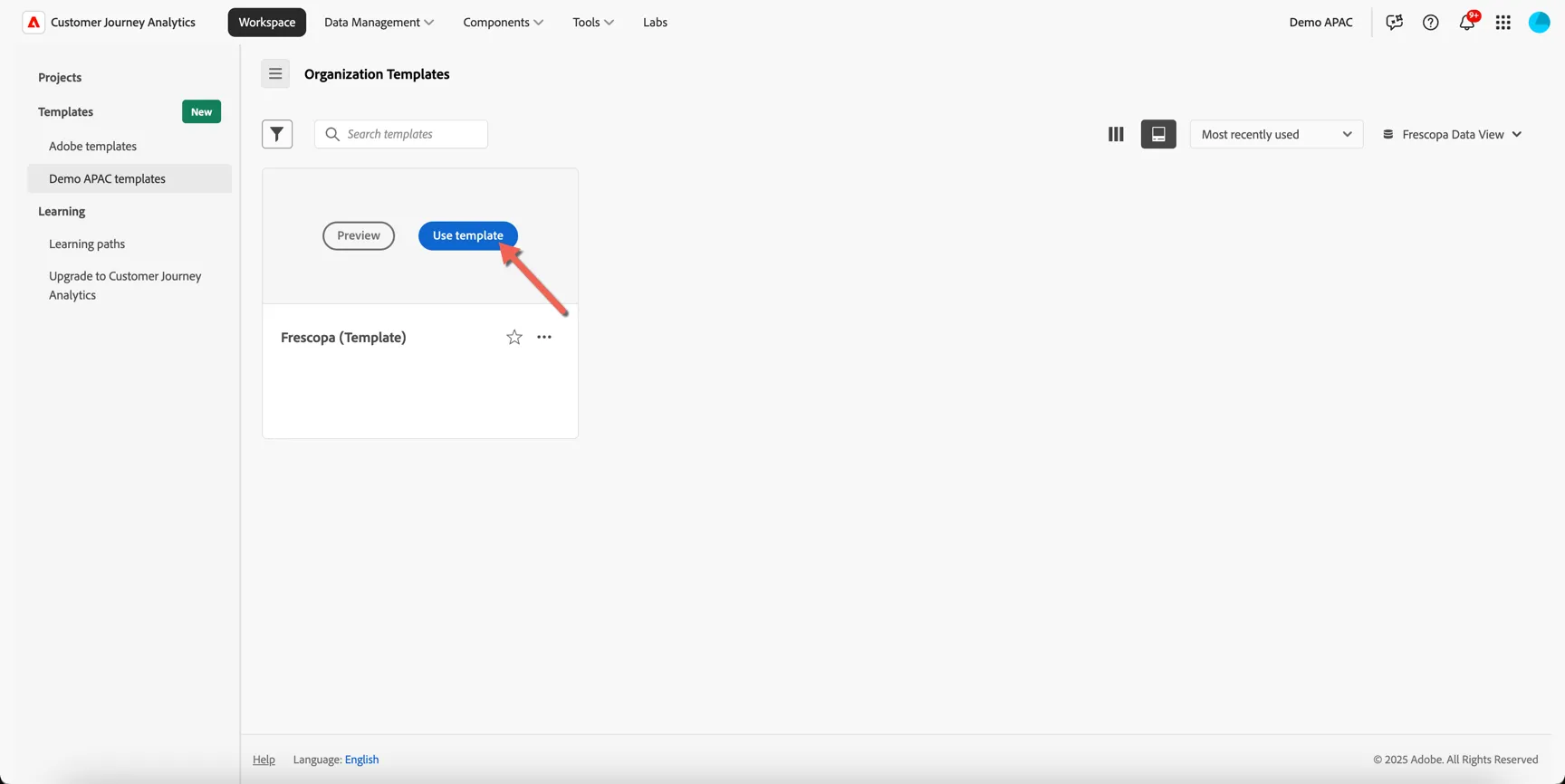Viewport: 1565px width, 784px height.
Task: Go to Projects in the sidebar
Action: (x=60, y=78)
